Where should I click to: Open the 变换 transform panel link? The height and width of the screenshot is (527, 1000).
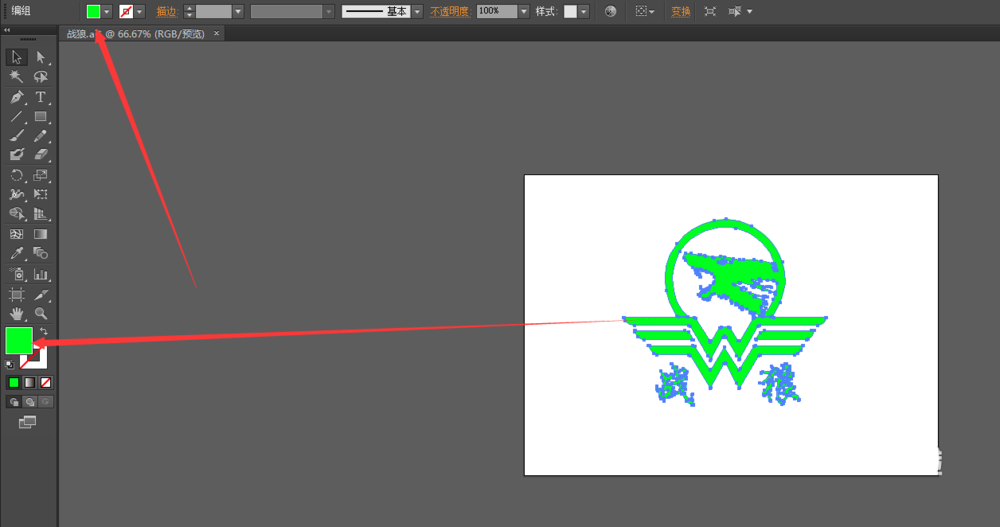point(680,11)
